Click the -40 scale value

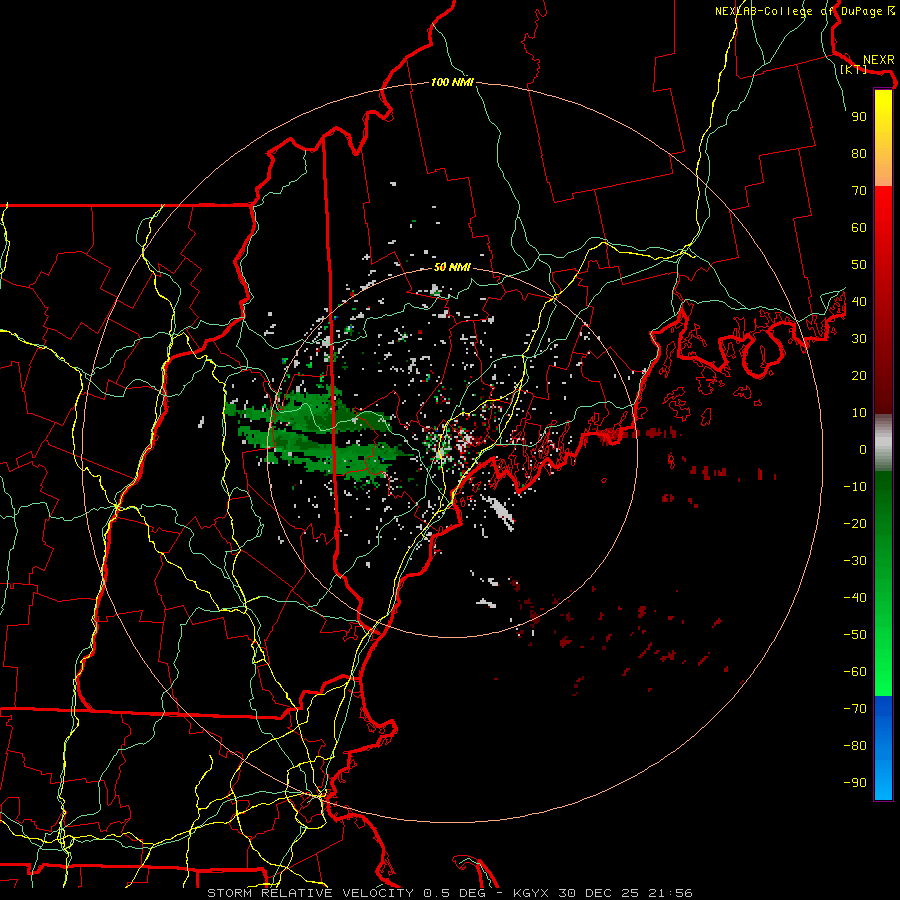point(855,598)
